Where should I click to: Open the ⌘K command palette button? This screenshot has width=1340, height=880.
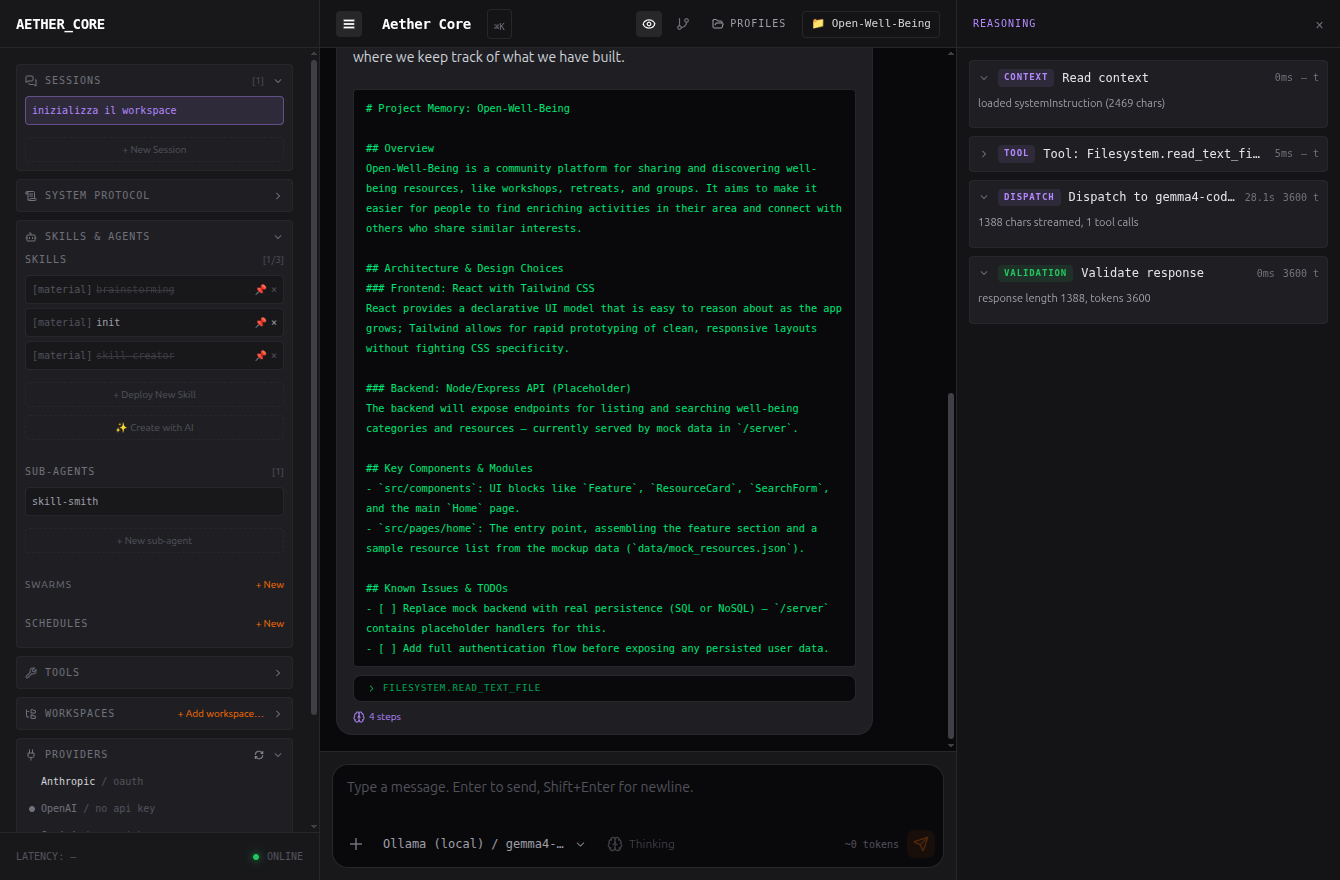[x=499, y=24]
